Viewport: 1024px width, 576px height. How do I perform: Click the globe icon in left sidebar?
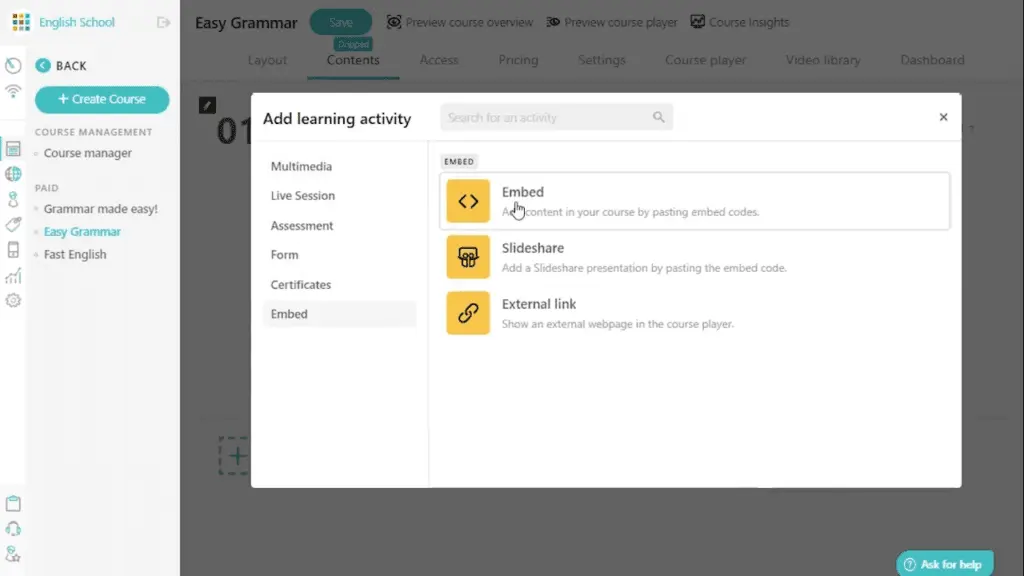click(x=13, y=174)
